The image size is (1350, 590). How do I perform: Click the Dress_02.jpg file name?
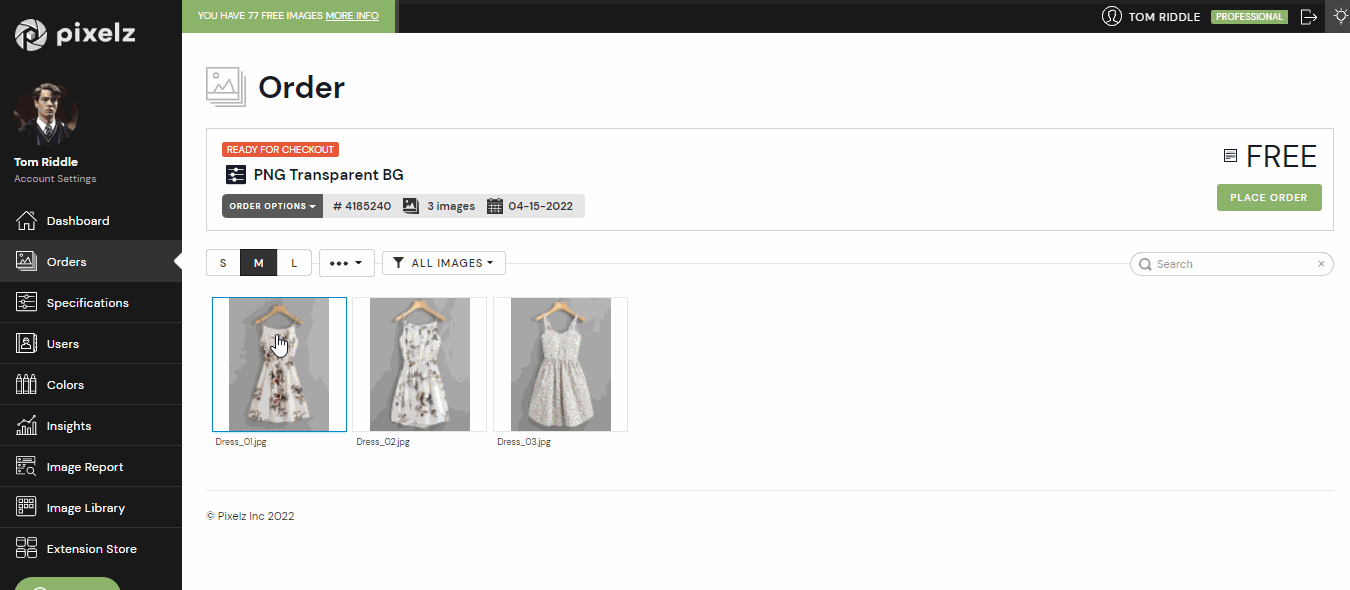pos(383,441)
